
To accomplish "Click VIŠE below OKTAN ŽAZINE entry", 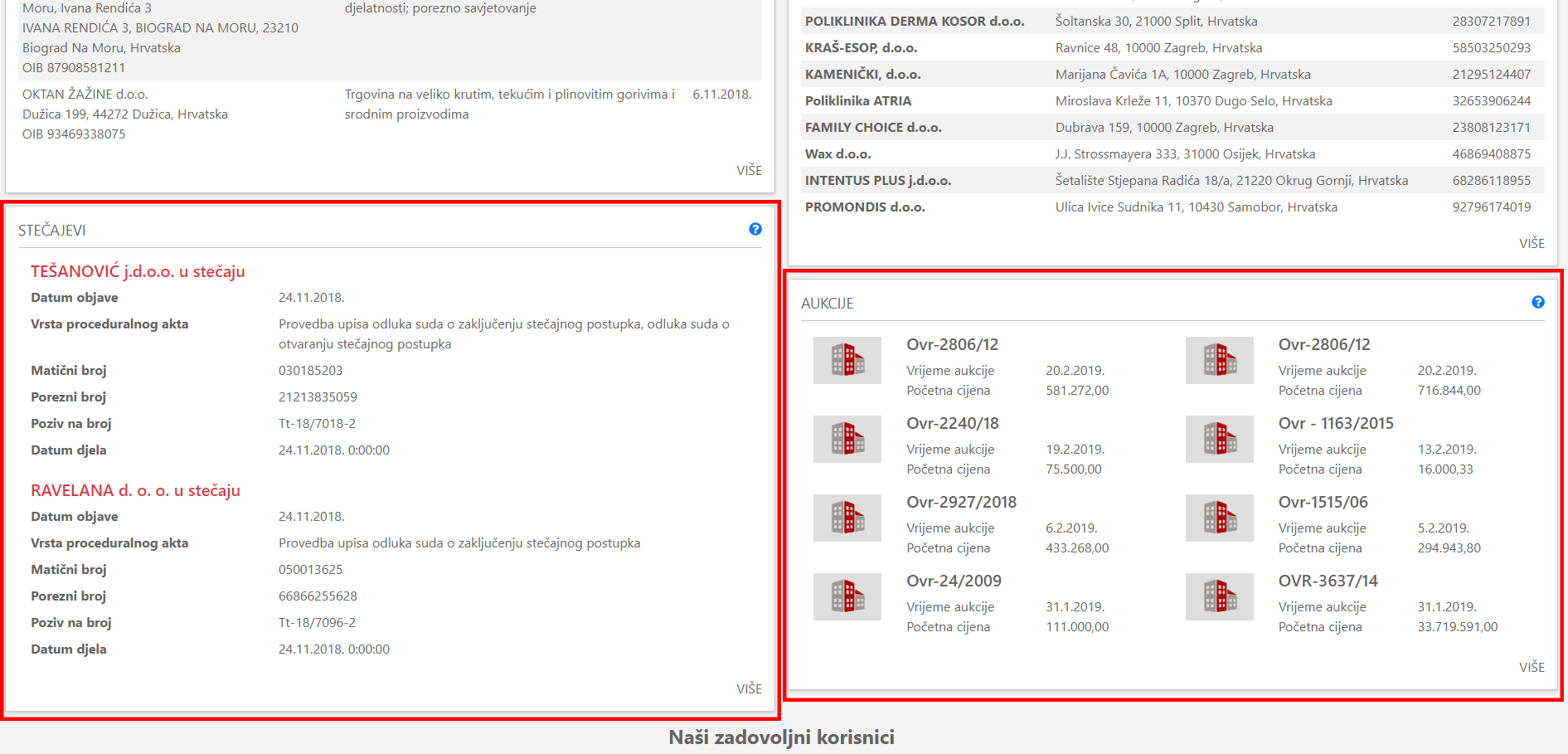I will pyautogui.click(x=749, y=170).
